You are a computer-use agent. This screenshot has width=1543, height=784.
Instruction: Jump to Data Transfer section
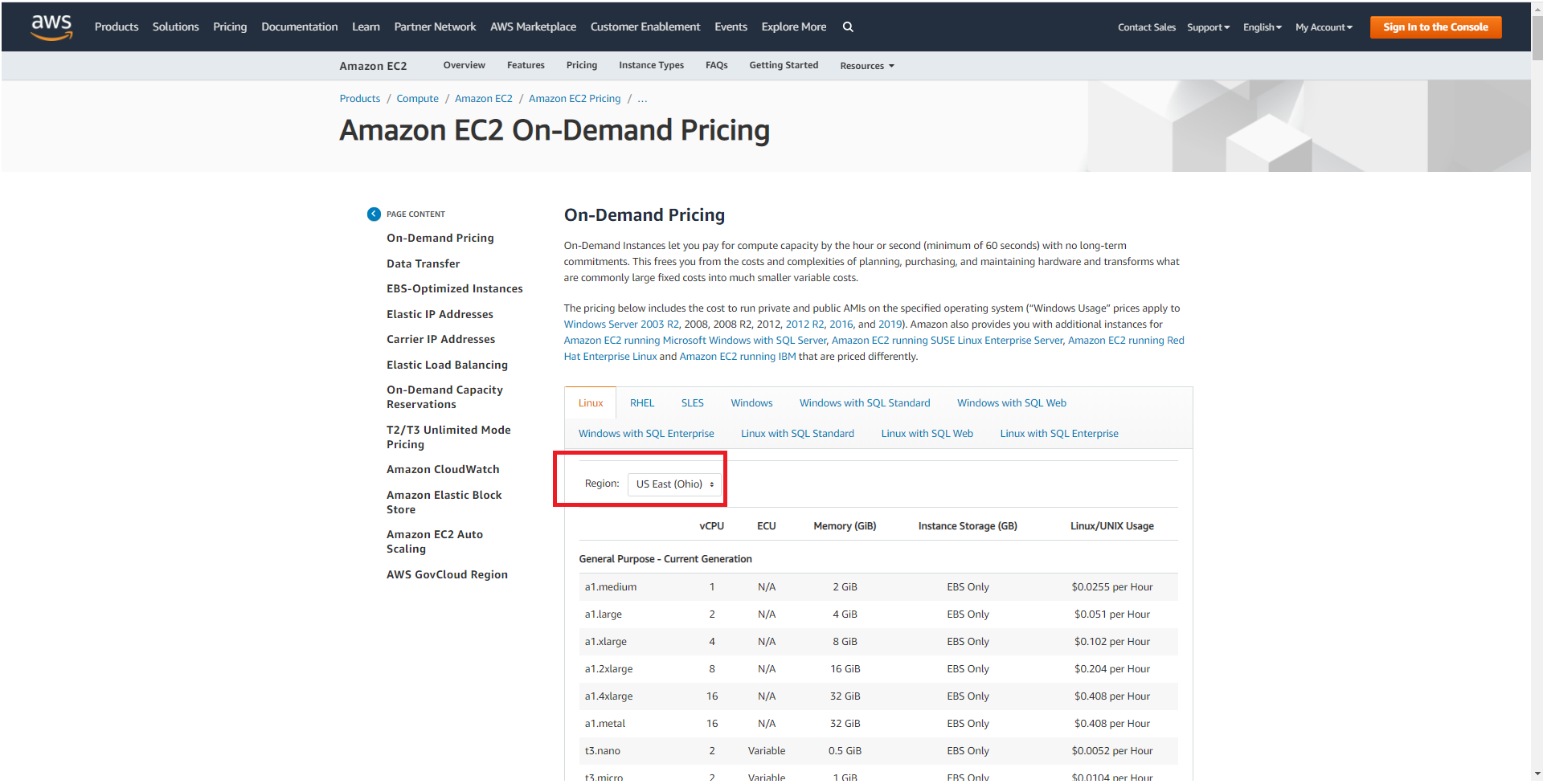click(423, 263)
